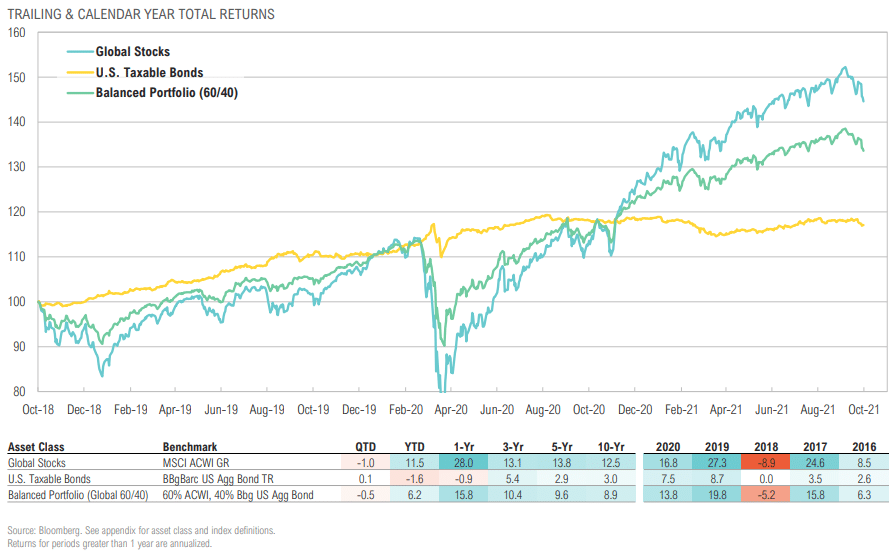Click the red -8.9 cell for 2018
The height and width of the screenshot is (551, 895).
coord(766,463)
